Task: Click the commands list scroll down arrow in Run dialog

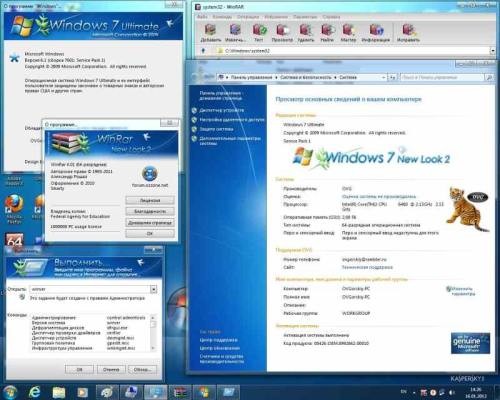Action: tap(153, 348)
